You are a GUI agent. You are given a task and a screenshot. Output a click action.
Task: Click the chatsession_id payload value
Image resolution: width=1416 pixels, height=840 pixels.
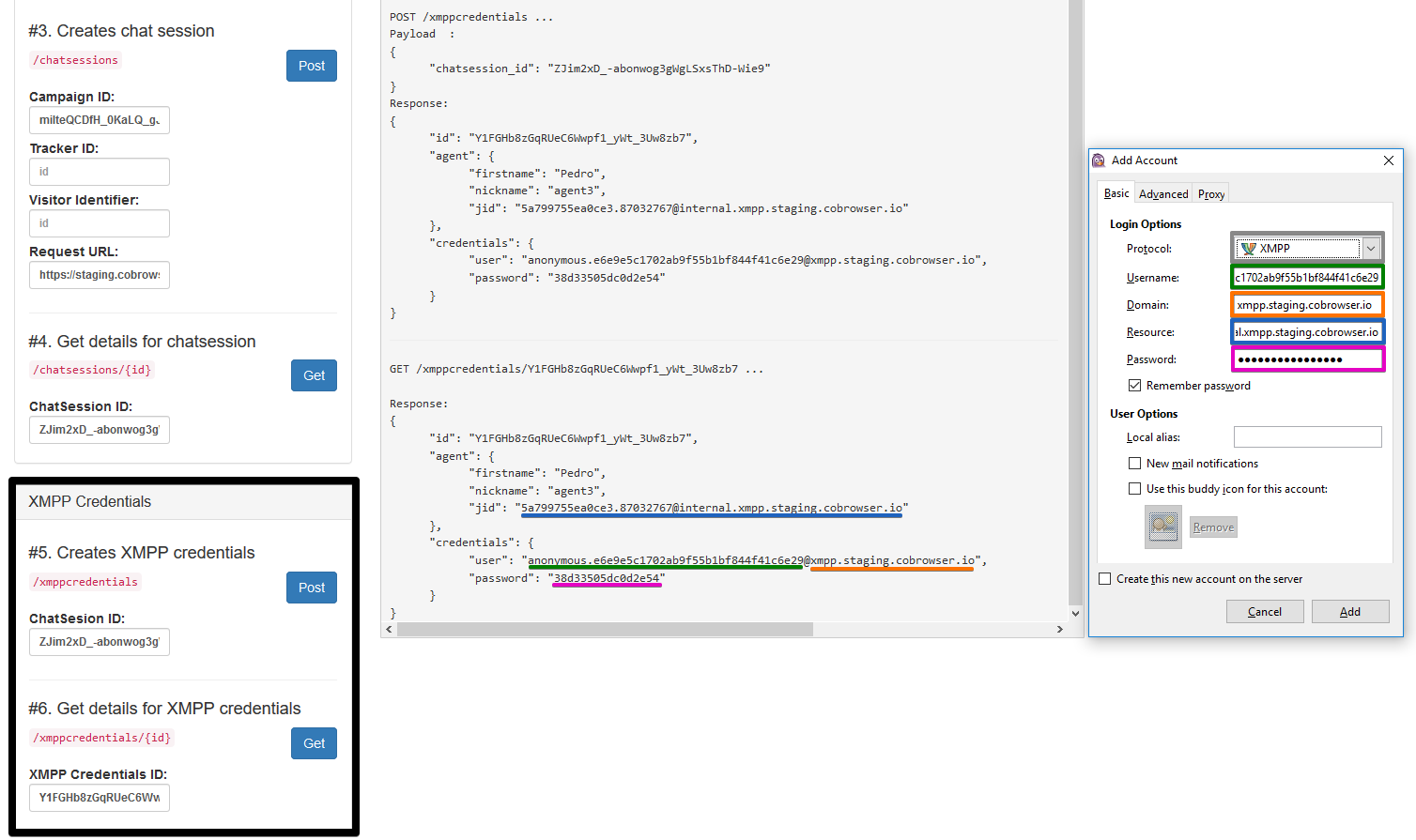click(x=659, y=69)
